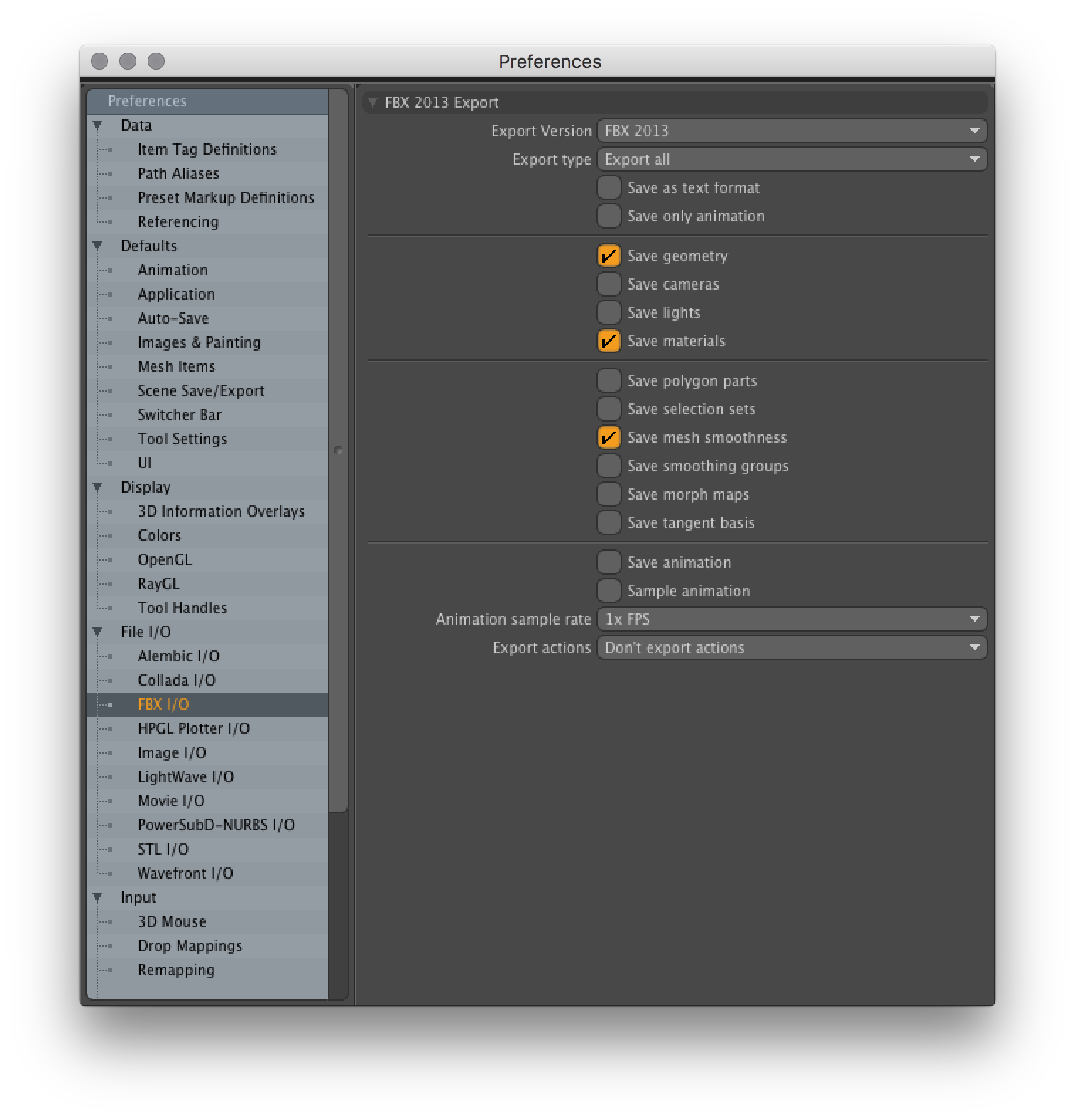Collapse the Display tree section

[x=97, y=488]
